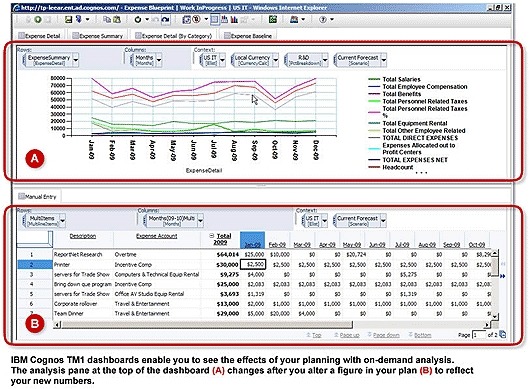
Task: Click Total Salaries legend line swatch
Action: tap(374, 79)
